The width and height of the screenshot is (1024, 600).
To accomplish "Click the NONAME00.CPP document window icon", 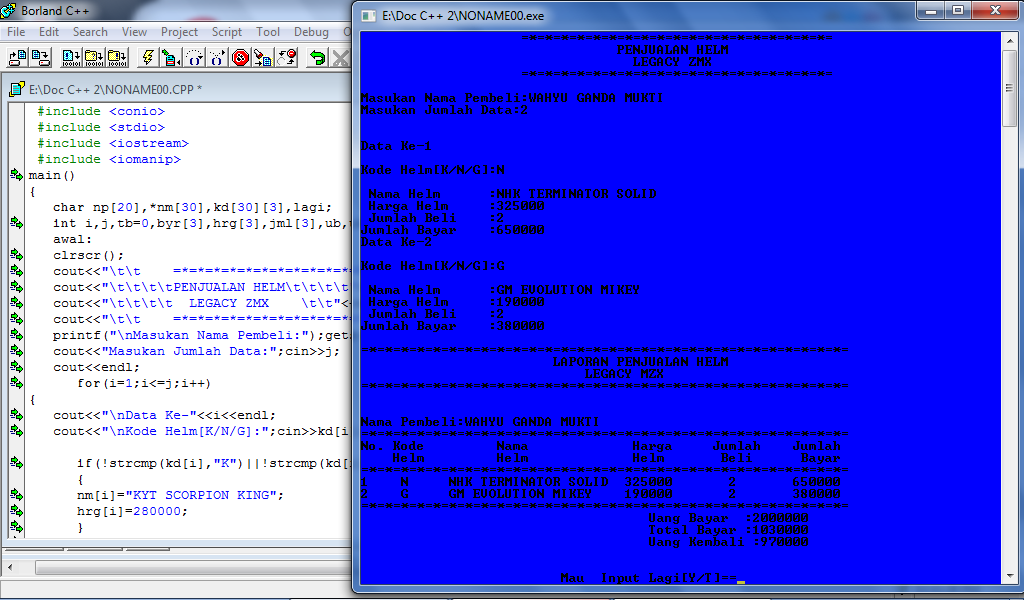I will point(16,89).
